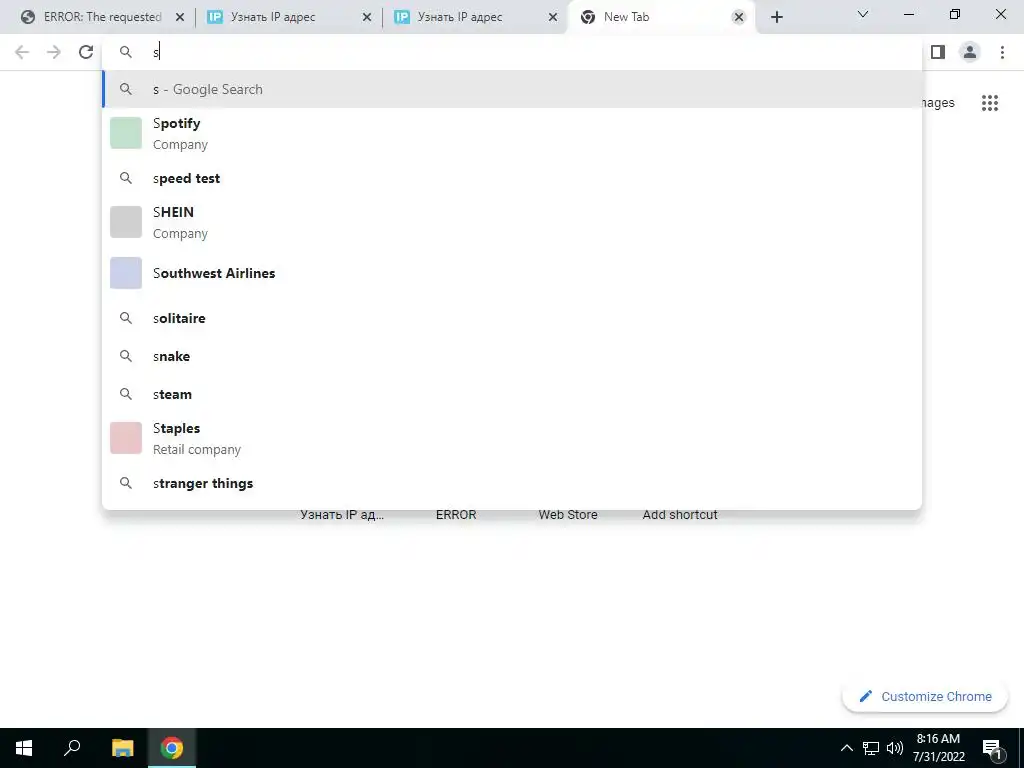The width and height of the screenshot is (1024, 768).
Task: Click the Staples suggestion thumbnail
Action: (x=126, y=438)
